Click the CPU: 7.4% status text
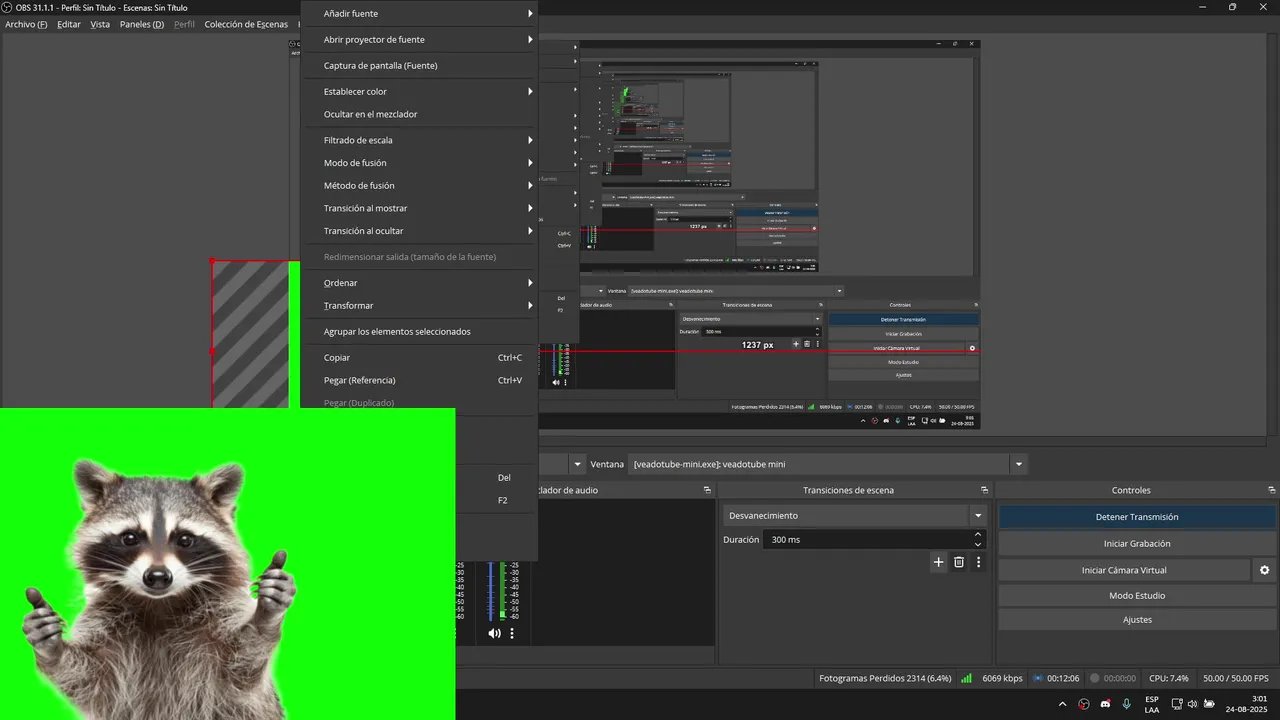 1169,678
